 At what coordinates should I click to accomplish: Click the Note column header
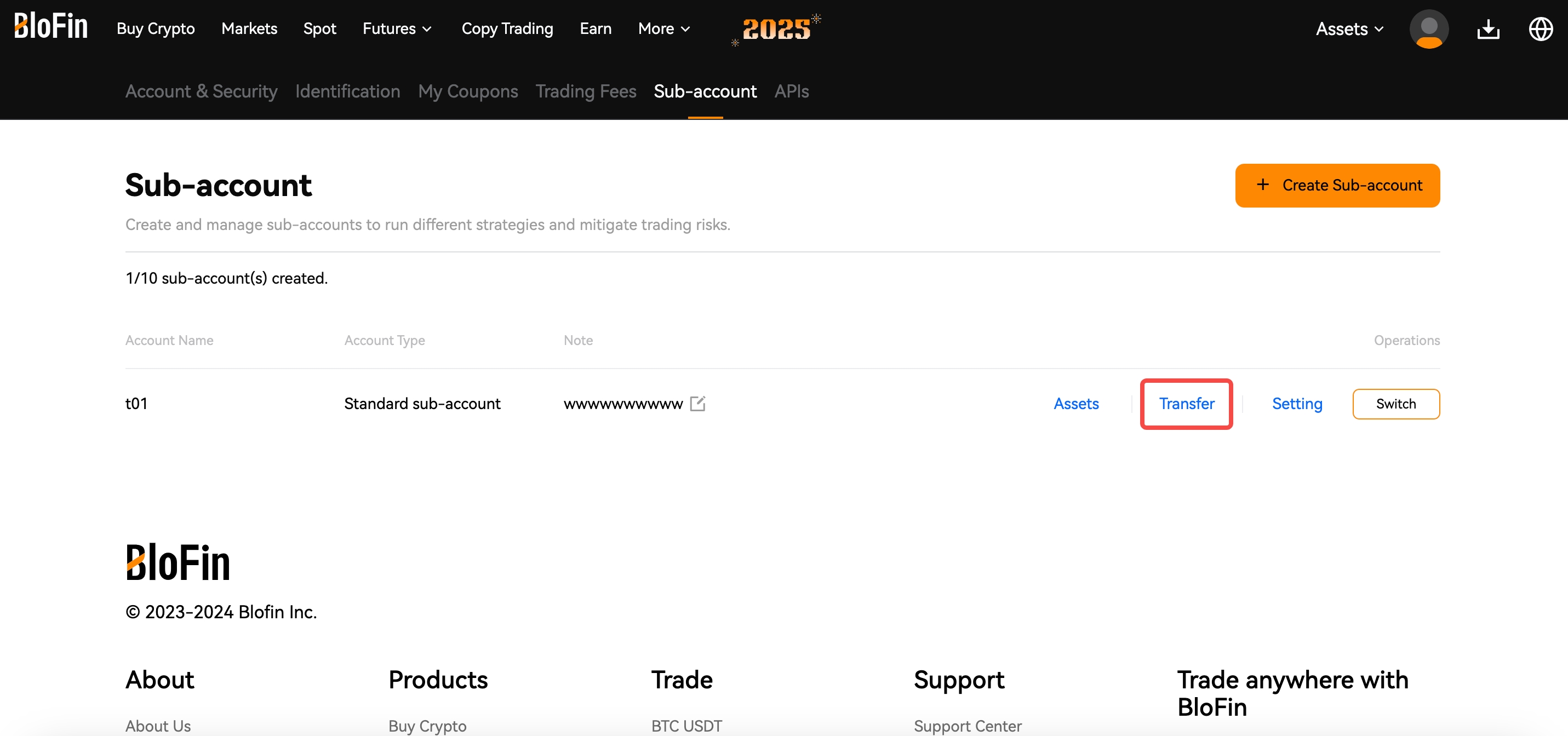[x=577, y=340]
